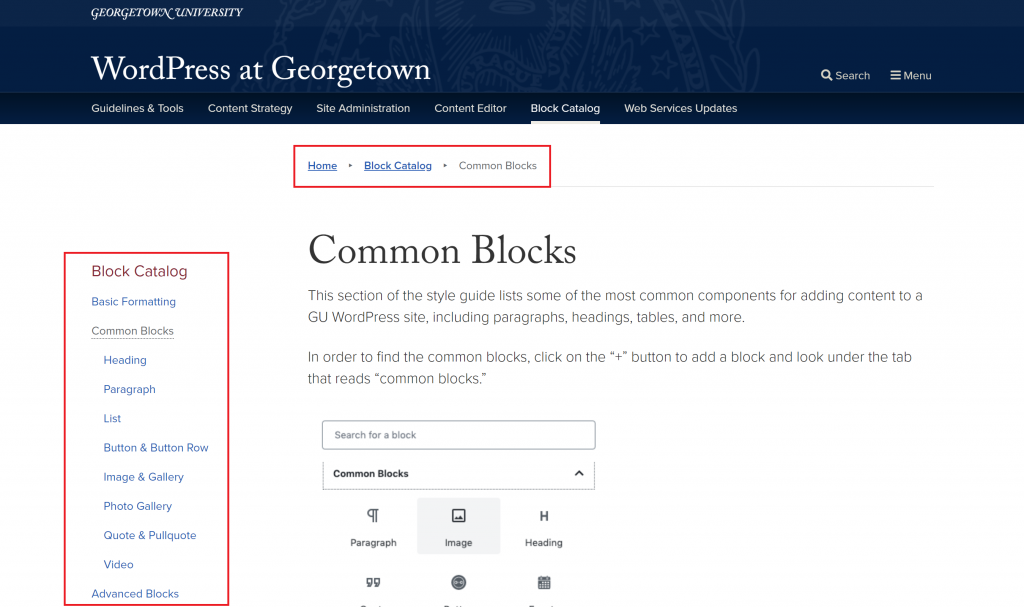This screenshot has height=607, width=1024.
Task: Open the Heading sidebar link
Action: coord(125,360)
